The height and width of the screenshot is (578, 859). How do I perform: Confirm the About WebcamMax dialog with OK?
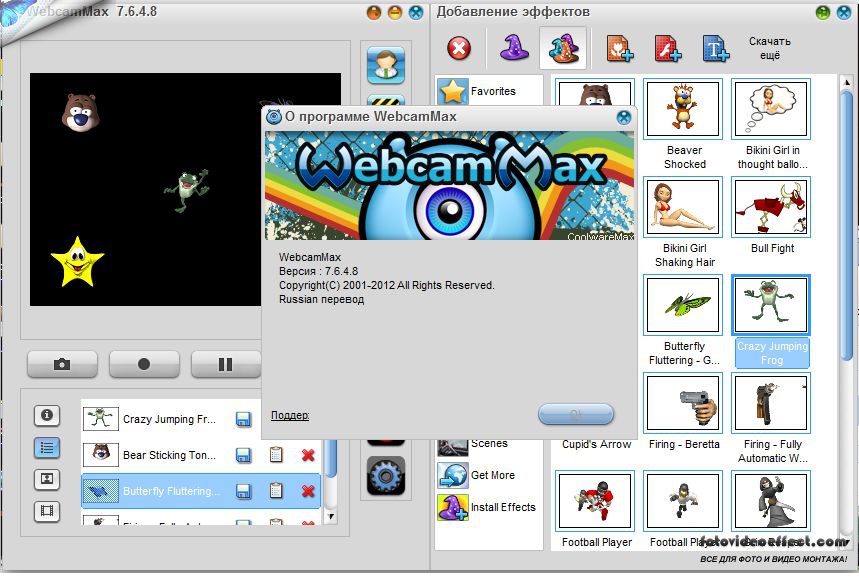point(576,414)
